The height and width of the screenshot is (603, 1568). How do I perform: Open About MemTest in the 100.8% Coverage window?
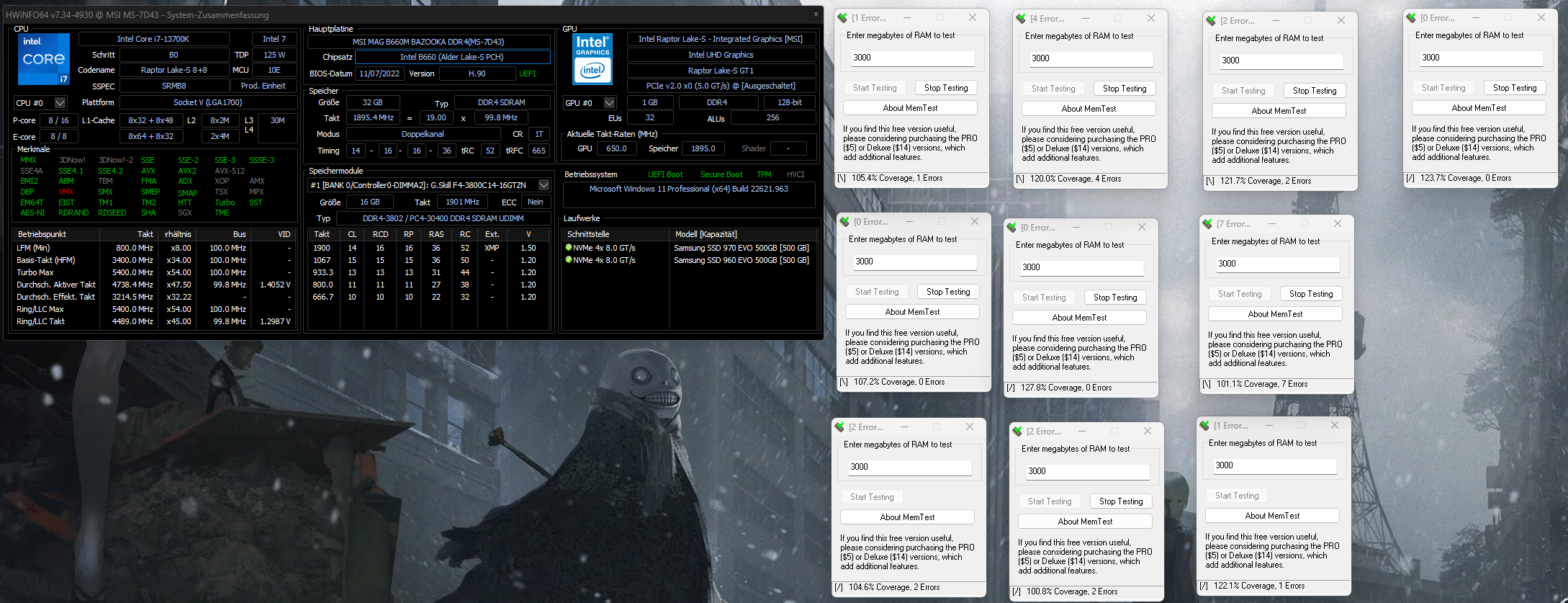pyautogui.click(x=1085, y=522)
